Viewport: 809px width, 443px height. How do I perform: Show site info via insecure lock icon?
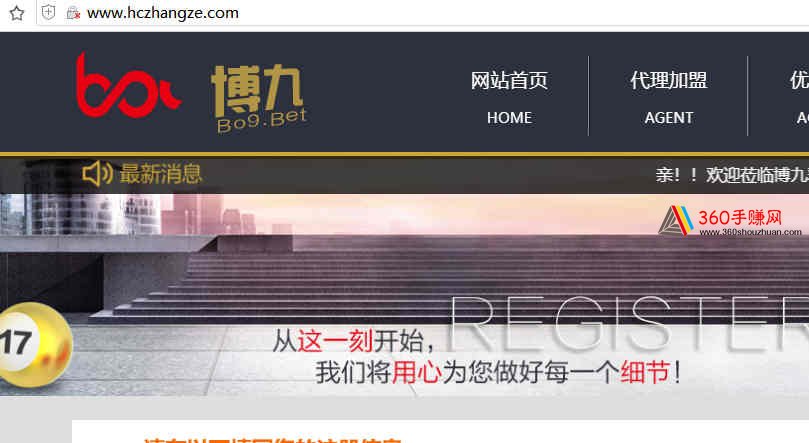pyautogui.click(x=73, y=13)
